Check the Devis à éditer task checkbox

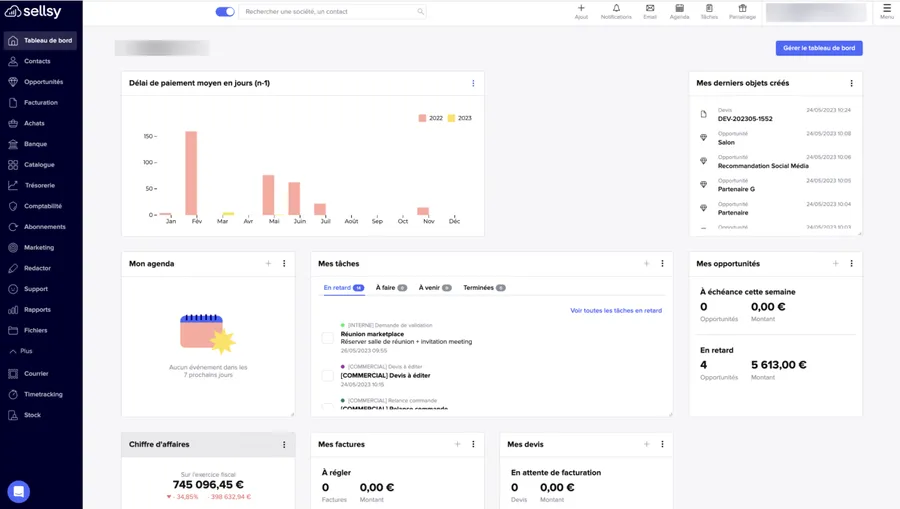[327, 376]
